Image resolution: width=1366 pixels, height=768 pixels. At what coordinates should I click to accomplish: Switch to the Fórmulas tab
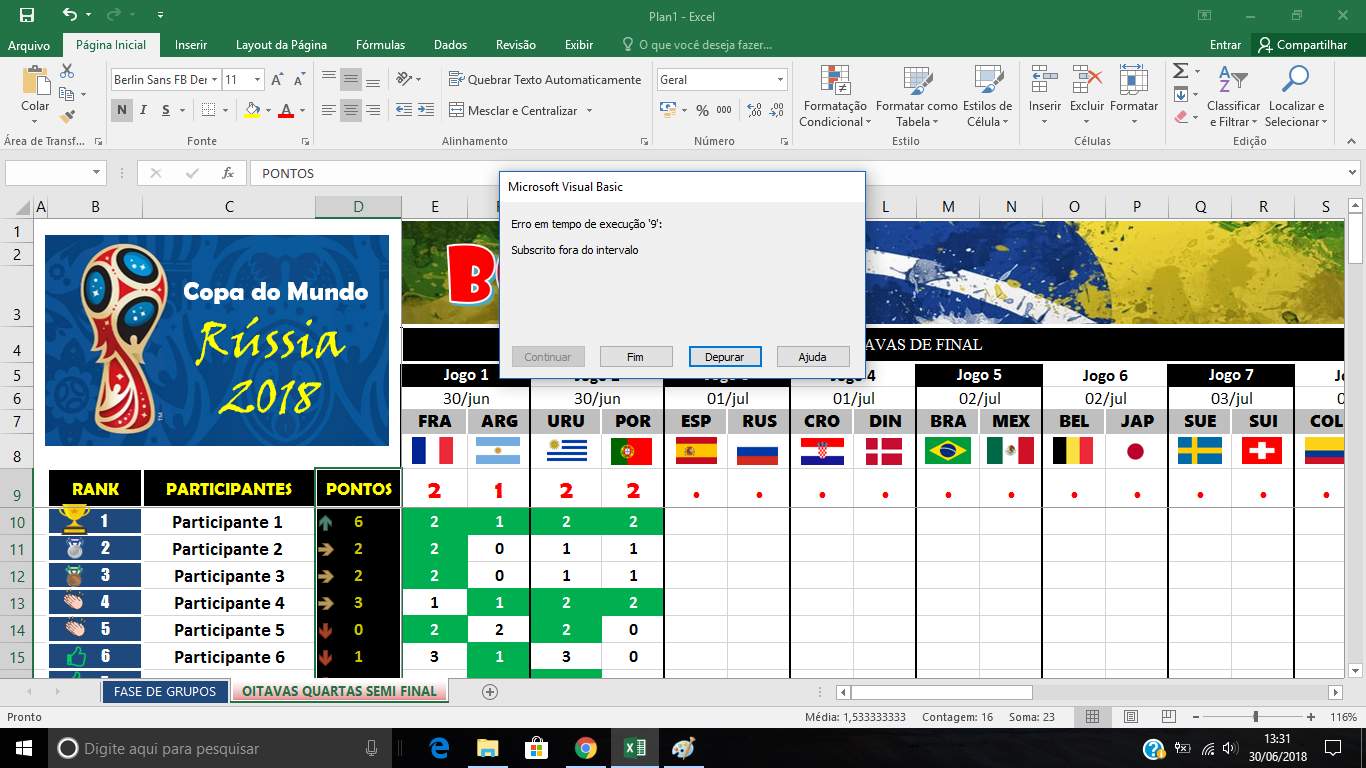pyautogui.click(x=381, y=45)
